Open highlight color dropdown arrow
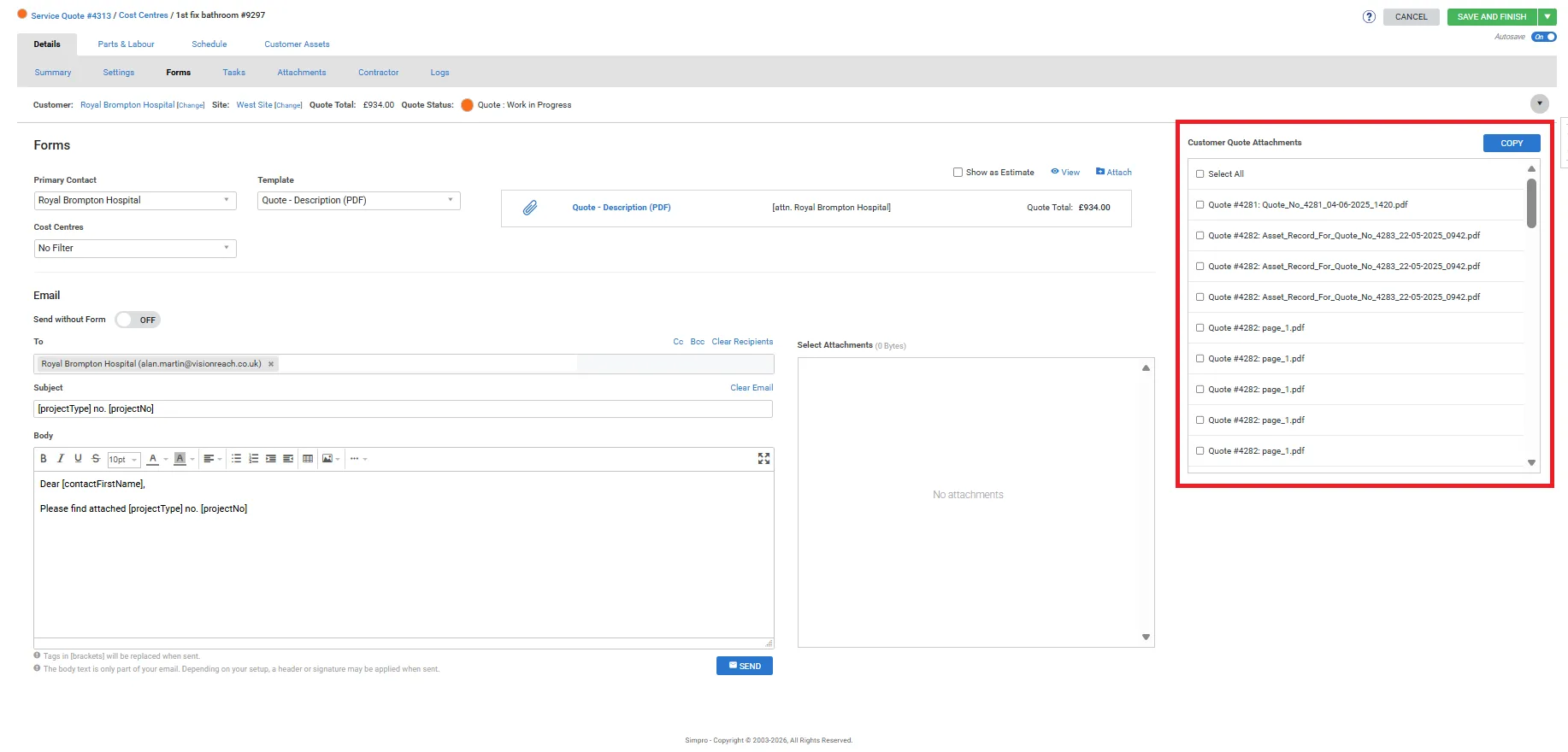Image resolution: width=1568 pixels, height=752 pixels. [x=192, y=460]
